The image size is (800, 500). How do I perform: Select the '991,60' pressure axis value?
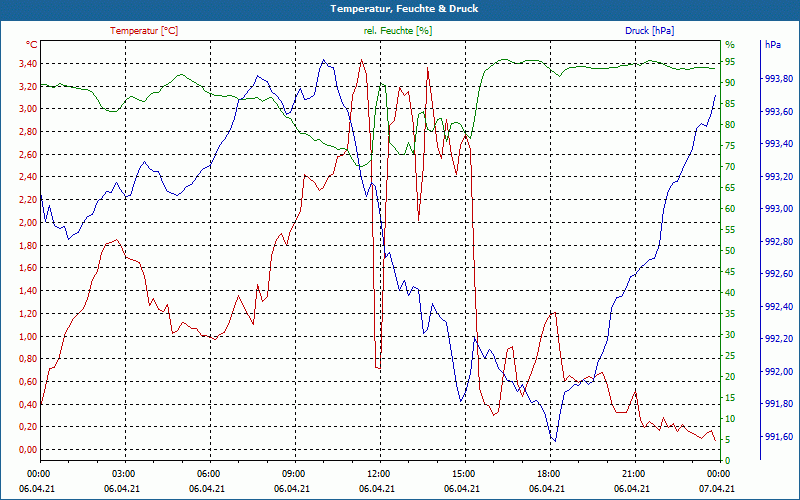(779, 436)
